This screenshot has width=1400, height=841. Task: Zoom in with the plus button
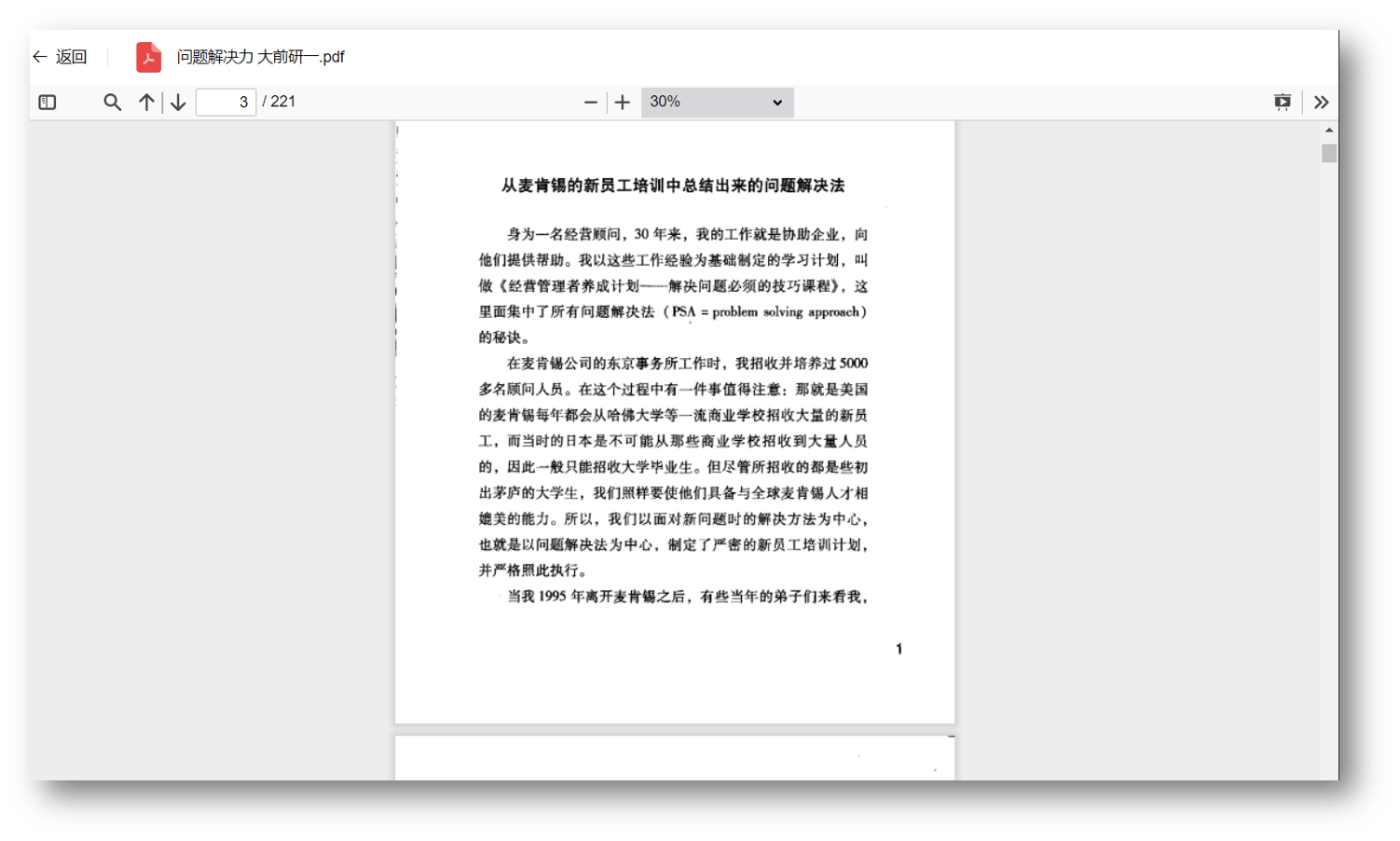point(623,103)
